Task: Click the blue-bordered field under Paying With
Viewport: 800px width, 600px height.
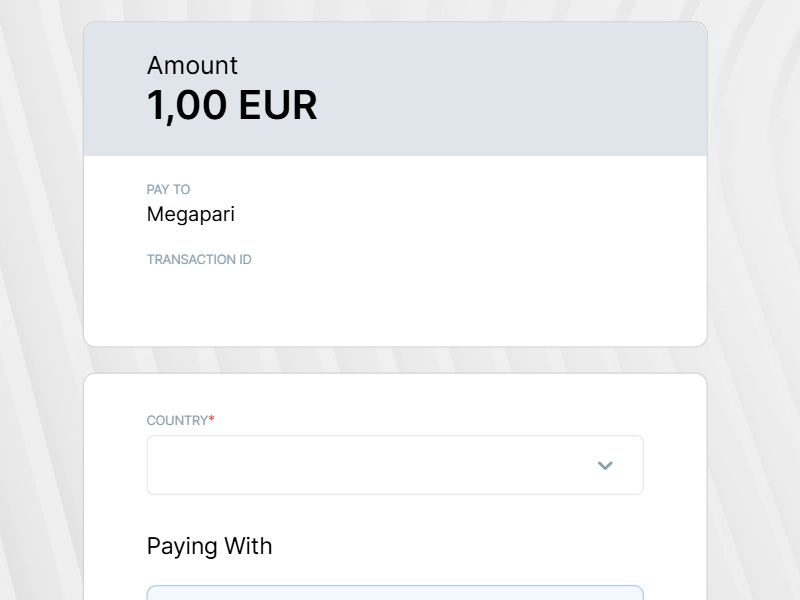Action: (395, 593)
